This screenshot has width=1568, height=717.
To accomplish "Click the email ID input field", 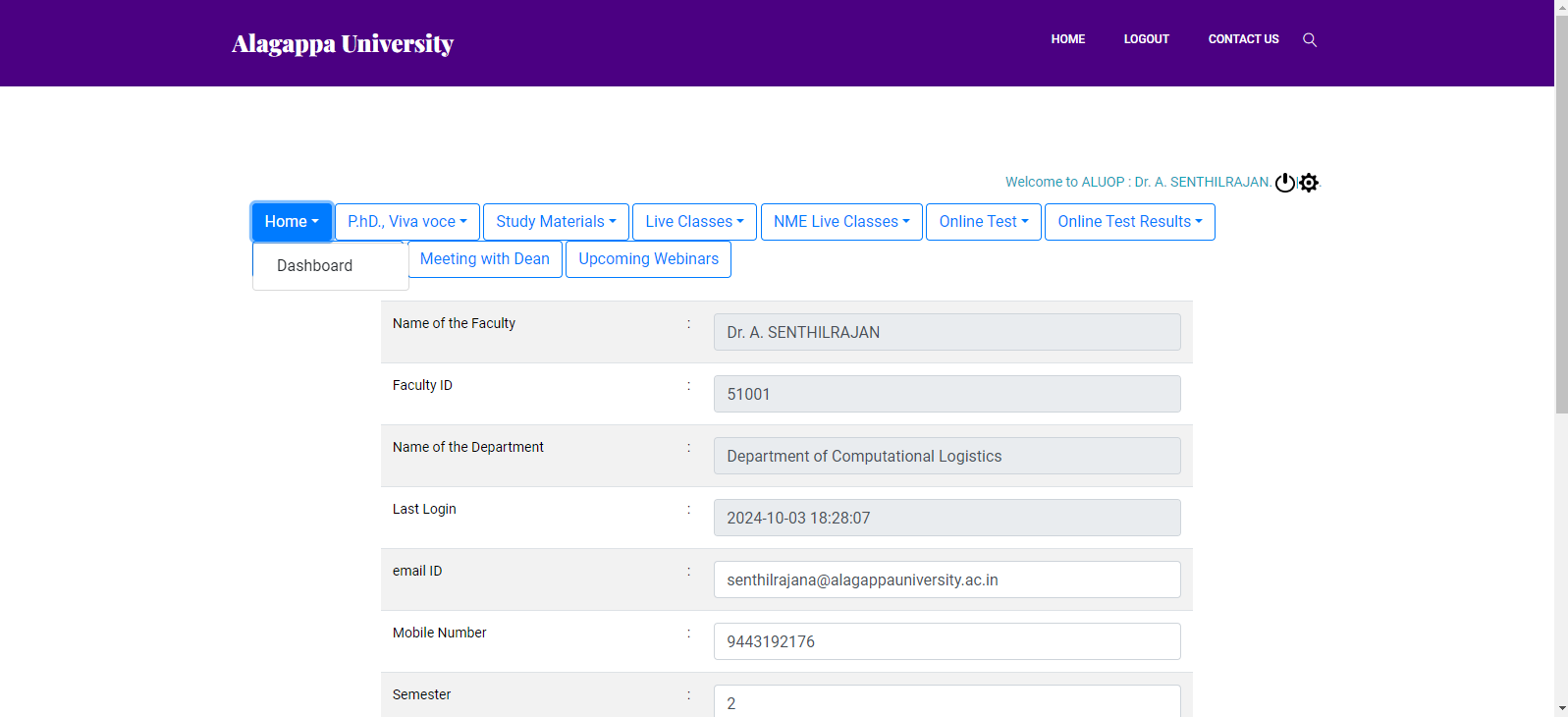I will tap(946, 579).
